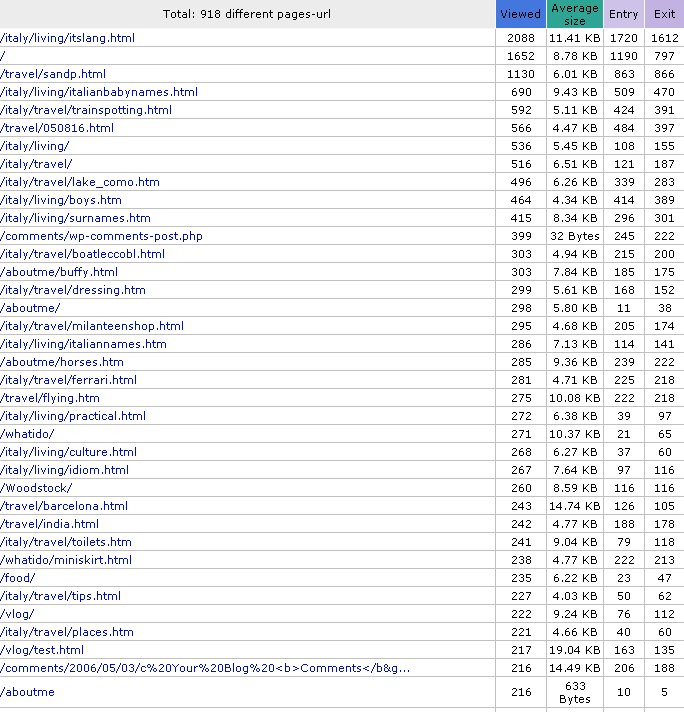Open the trainspotting.html page link
Viewport: 684px width, 712px height.
tap(86, 110)
